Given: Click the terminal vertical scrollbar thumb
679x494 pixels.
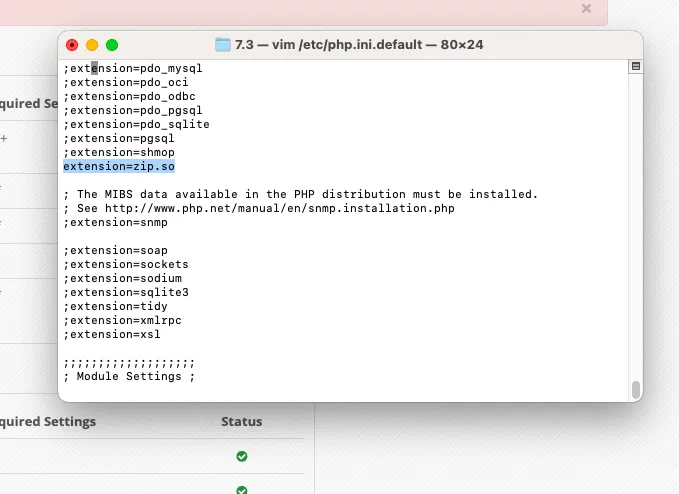Looking at the screenshot, I should [636, 390].
